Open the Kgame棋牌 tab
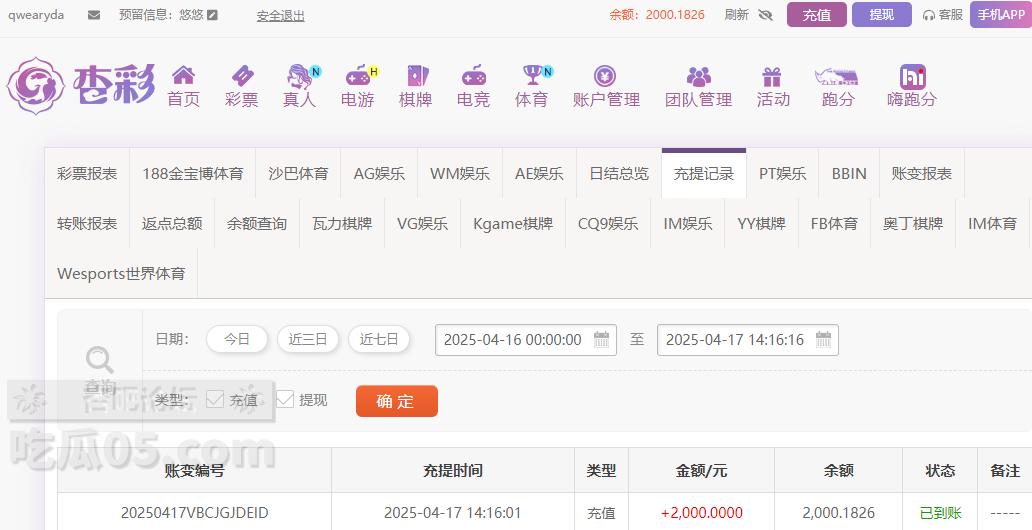1032x530 pixels. 513,224
